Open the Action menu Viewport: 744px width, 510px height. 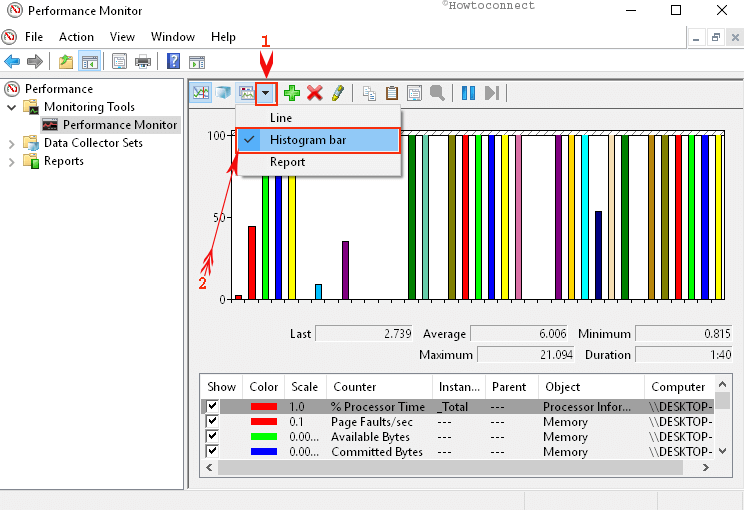tap(76, 37)
